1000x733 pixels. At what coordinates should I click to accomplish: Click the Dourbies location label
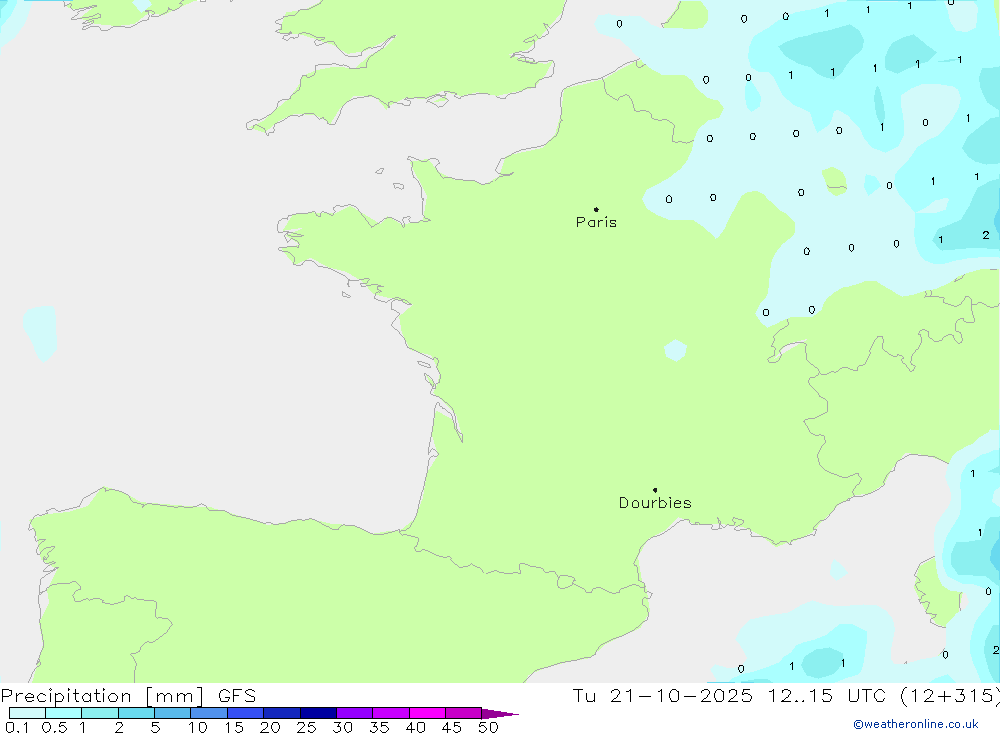tap(655, 503)
